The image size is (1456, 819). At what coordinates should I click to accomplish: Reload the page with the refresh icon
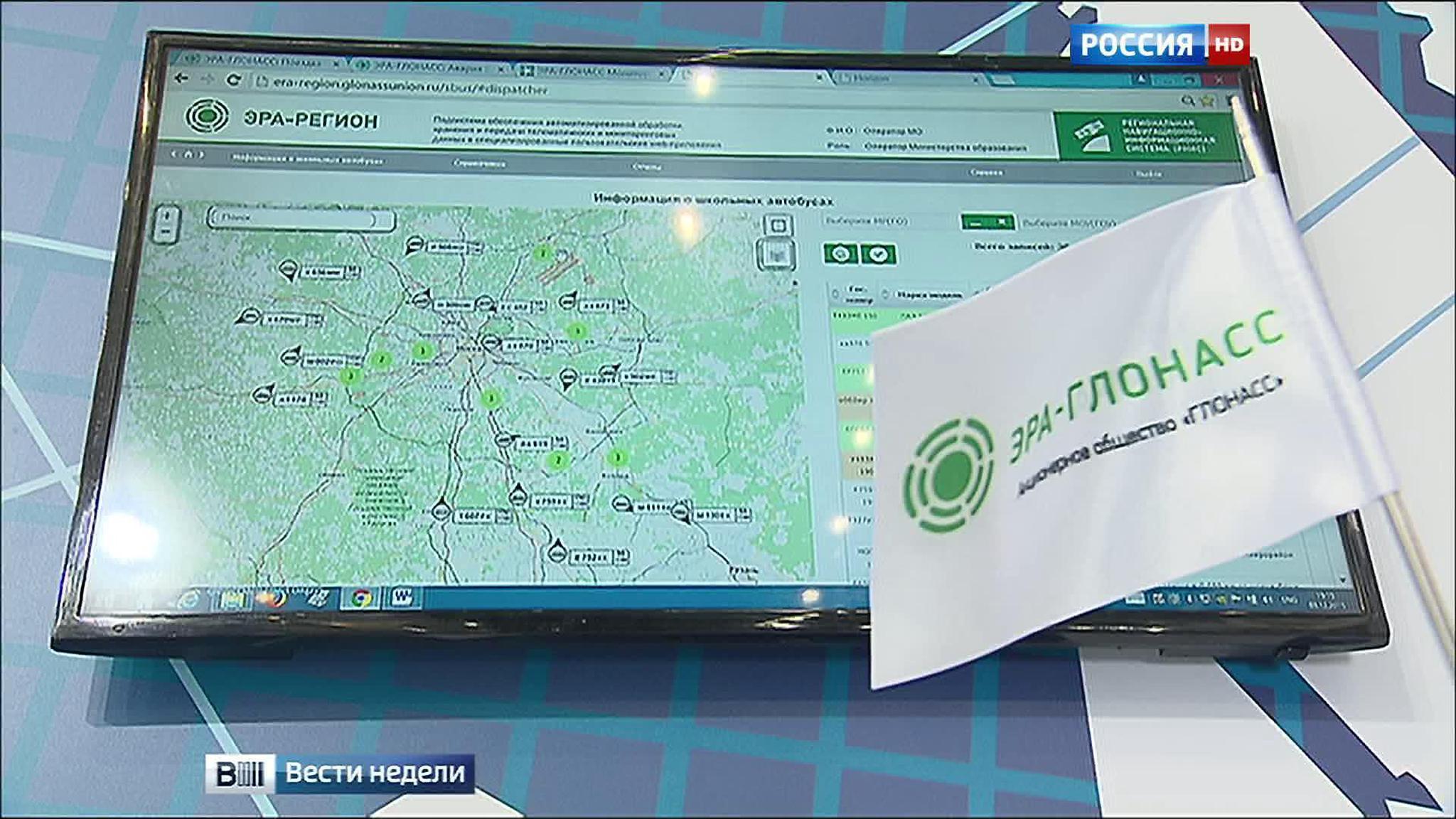[234, 80]
